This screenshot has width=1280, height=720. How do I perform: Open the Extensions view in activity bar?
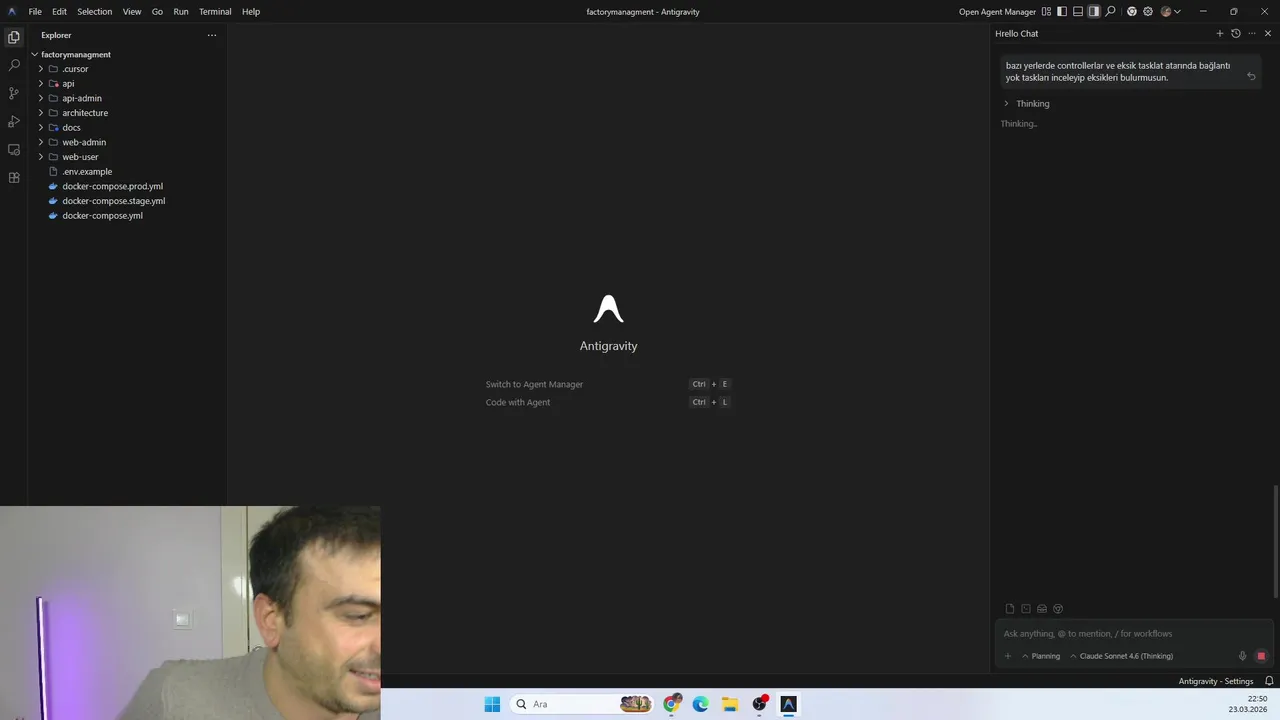14,177
